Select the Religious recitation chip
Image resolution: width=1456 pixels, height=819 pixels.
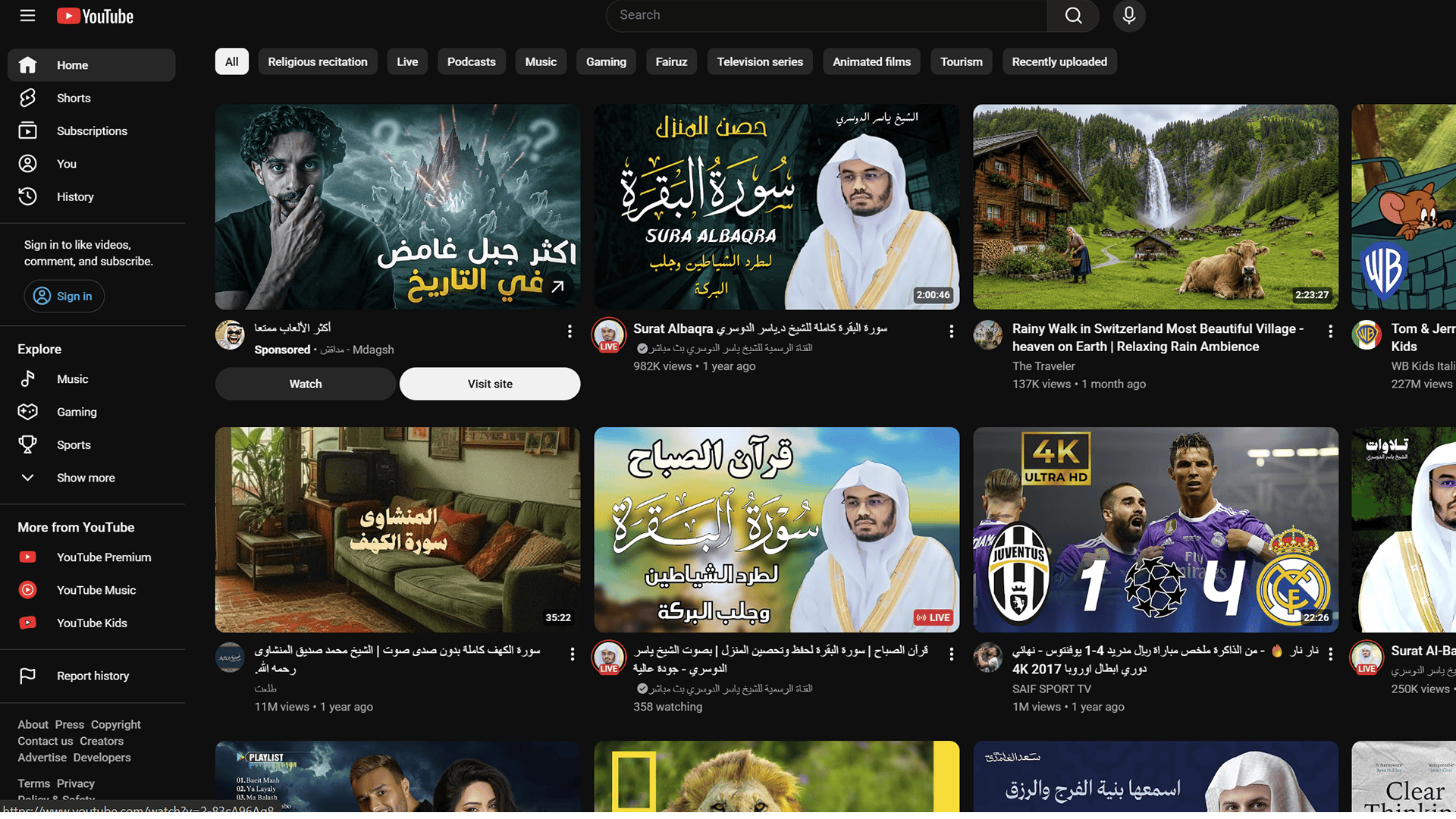pyautogui.click(x=318, y=62)
